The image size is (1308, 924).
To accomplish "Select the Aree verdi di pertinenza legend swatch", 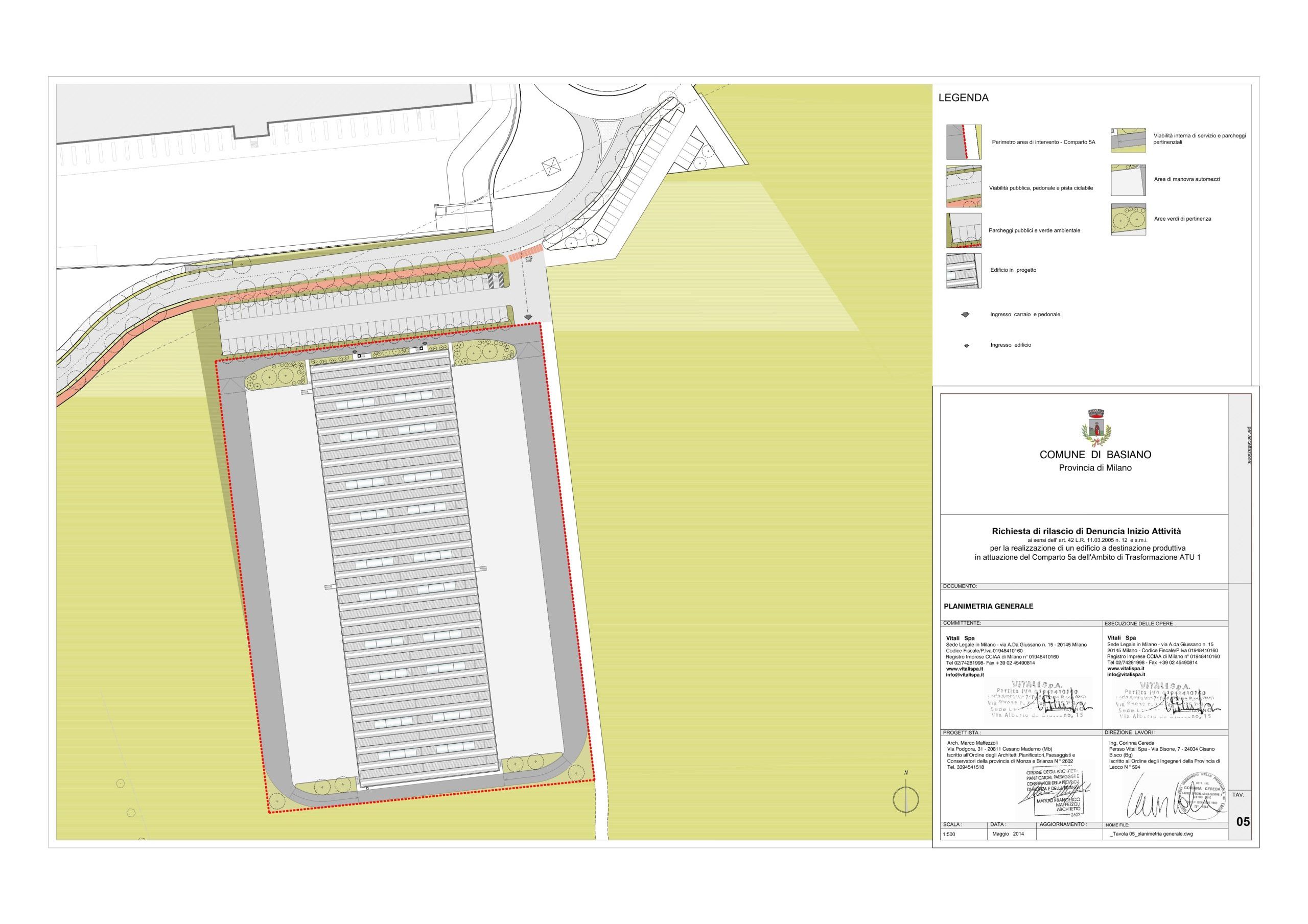I will pos(1128,219).
